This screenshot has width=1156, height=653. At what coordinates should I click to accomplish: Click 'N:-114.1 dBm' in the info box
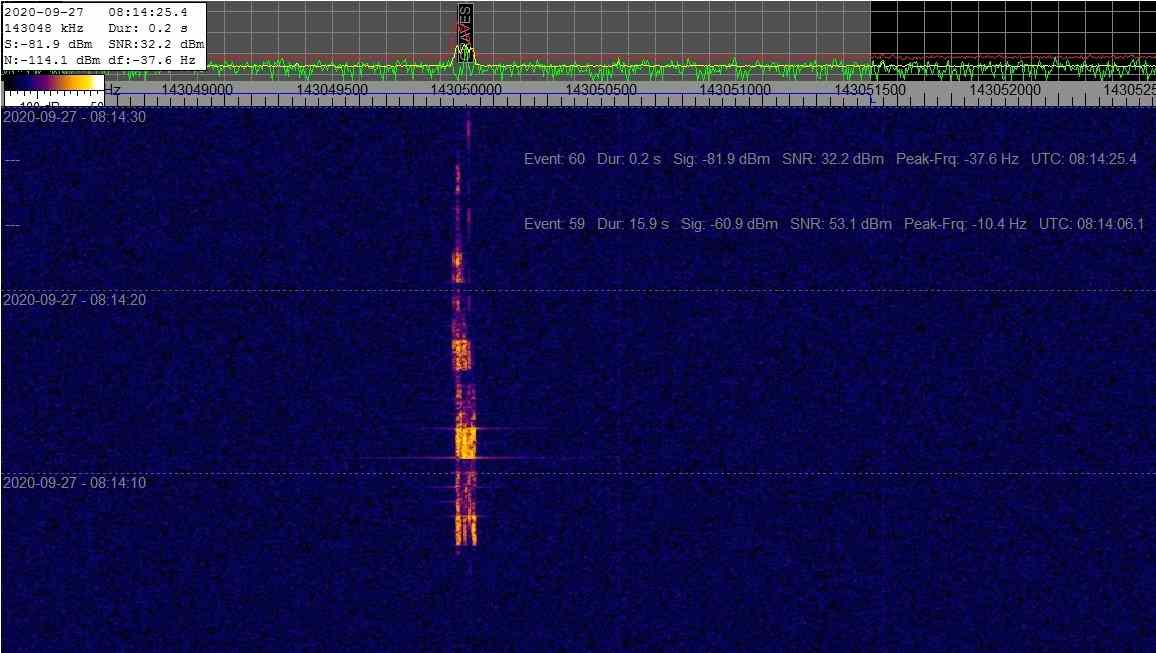pyautogui.click(x=52, y=60)
